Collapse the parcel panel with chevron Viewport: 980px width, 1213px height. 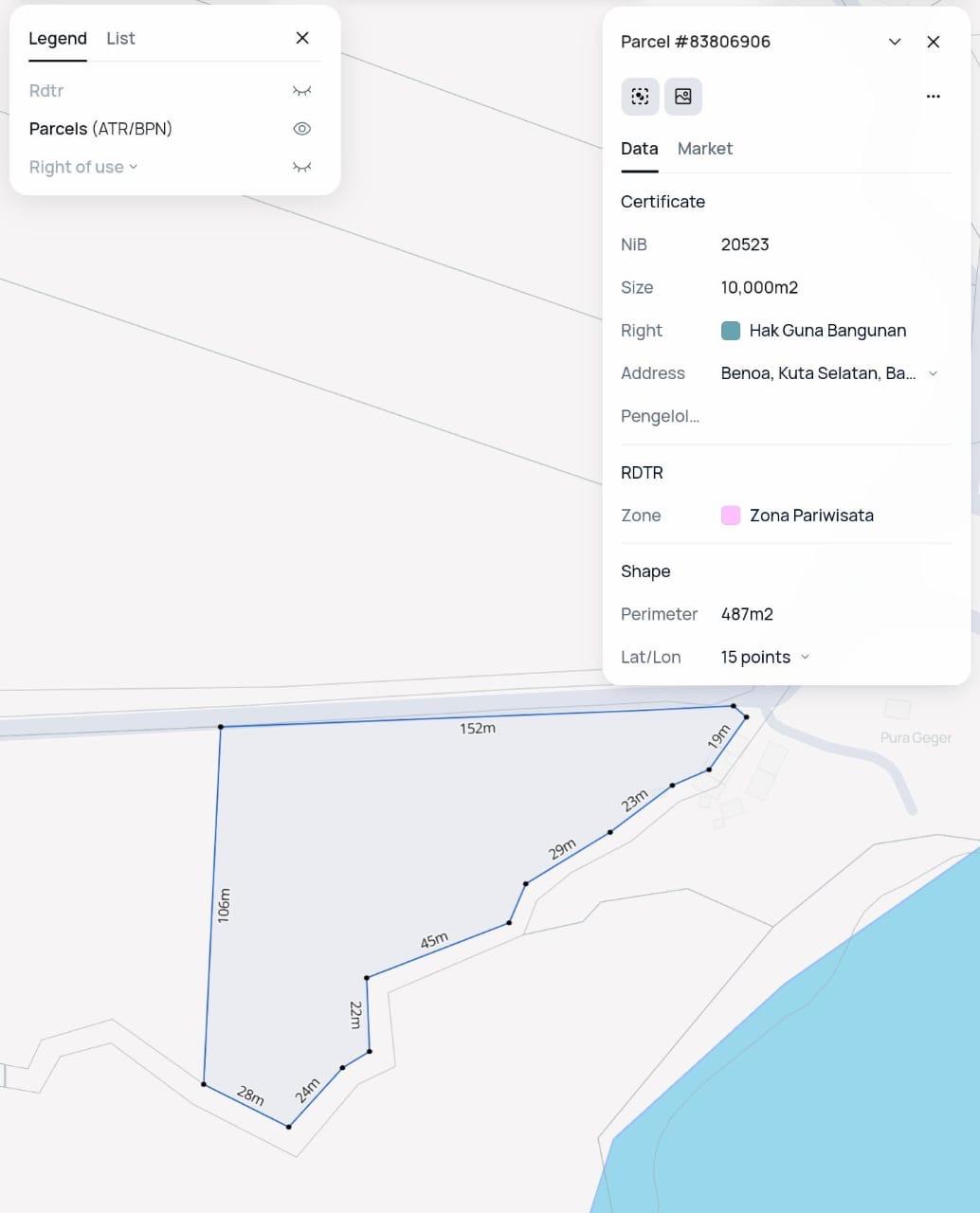894,42
